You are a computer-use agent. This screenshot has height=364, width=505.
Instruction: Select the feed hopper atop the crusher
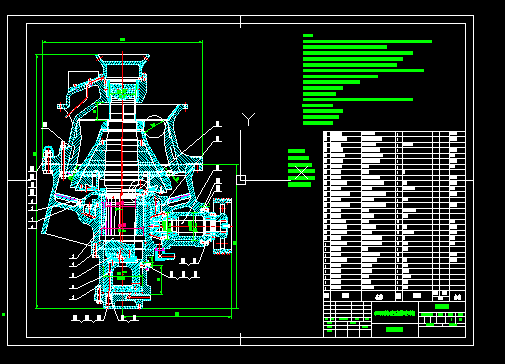tap(123, 65)
